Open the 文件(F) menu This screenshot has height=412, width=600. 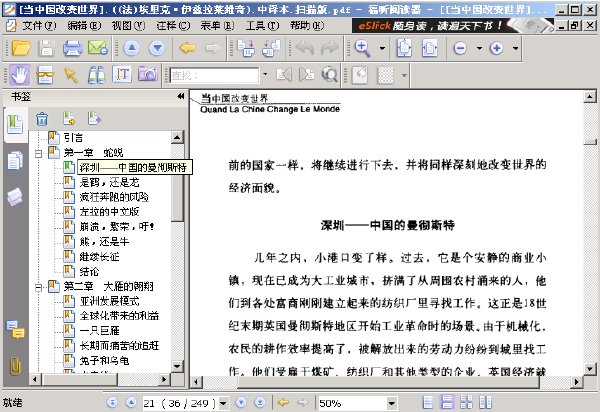coord(39,26)
